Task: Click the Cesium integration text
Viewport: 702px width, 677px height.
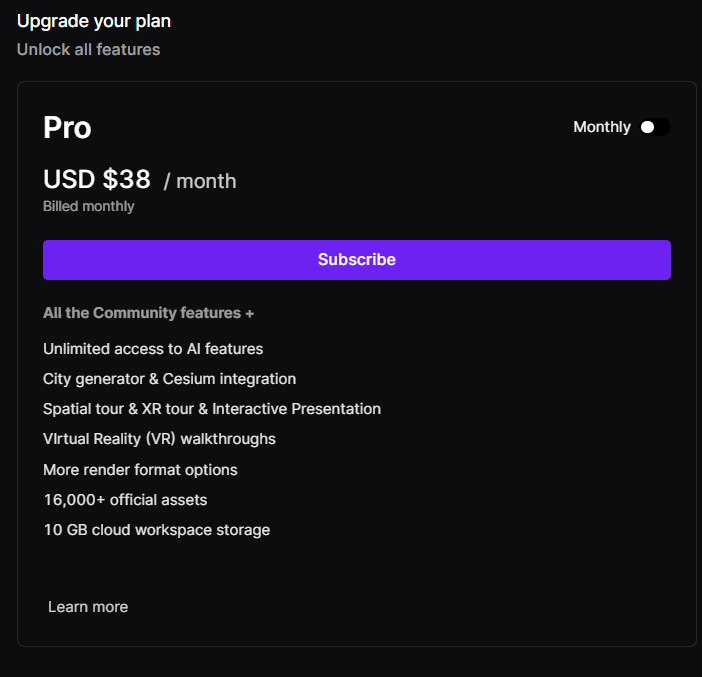Action: click(x=229, y=379)
